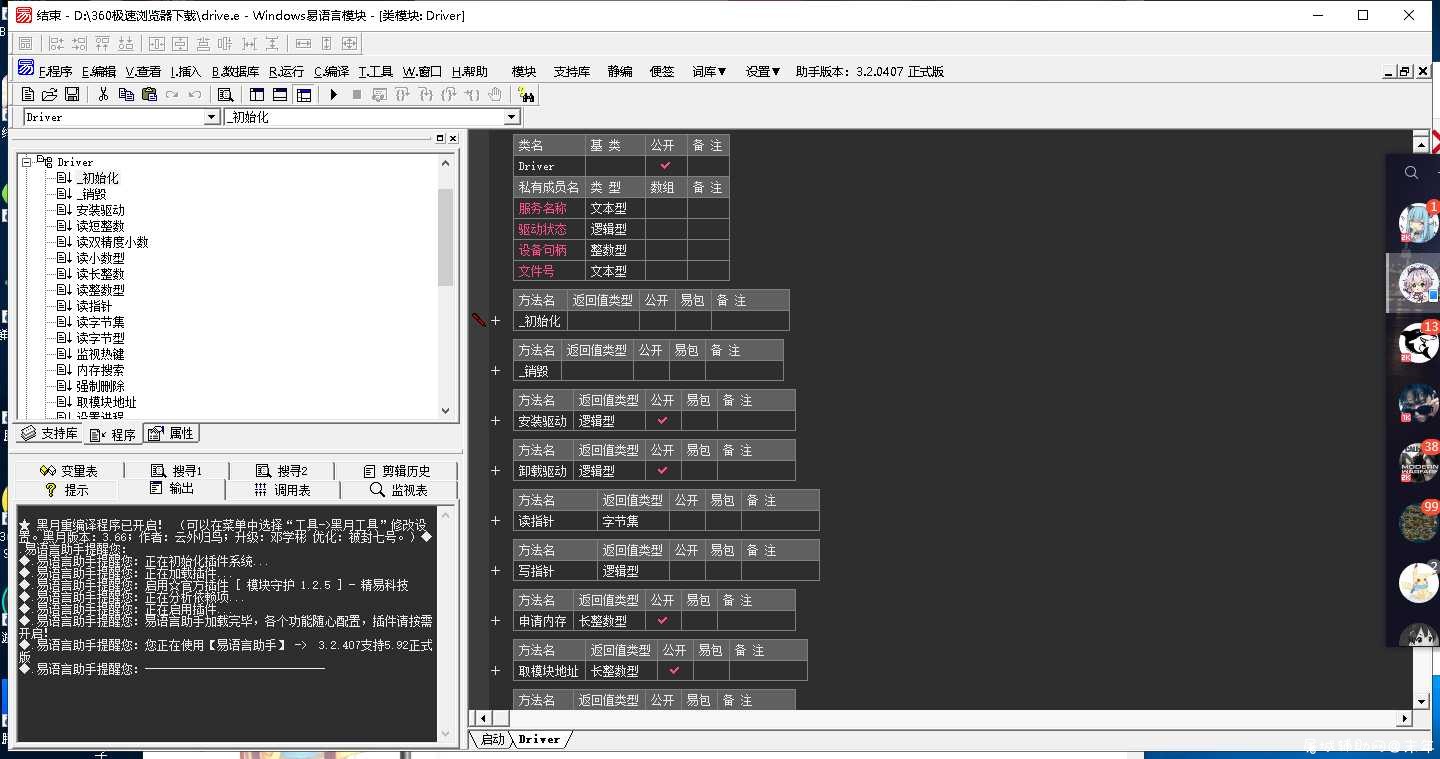
Task: Click the 静编 helper menu button
Action: click(620, 71)
